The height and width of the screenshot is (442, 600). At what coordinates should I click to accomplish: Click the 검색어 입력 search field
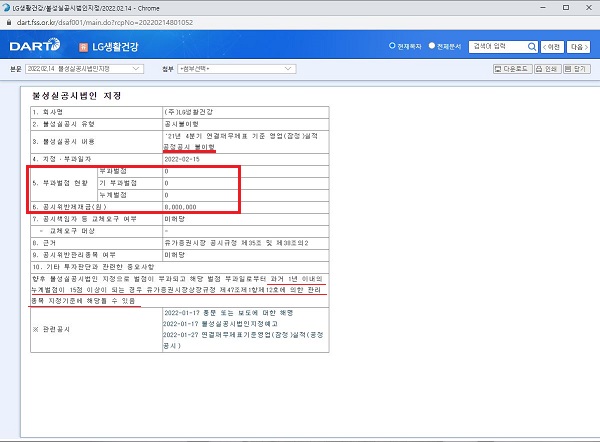pyautogui.click(x=497, y=46)
